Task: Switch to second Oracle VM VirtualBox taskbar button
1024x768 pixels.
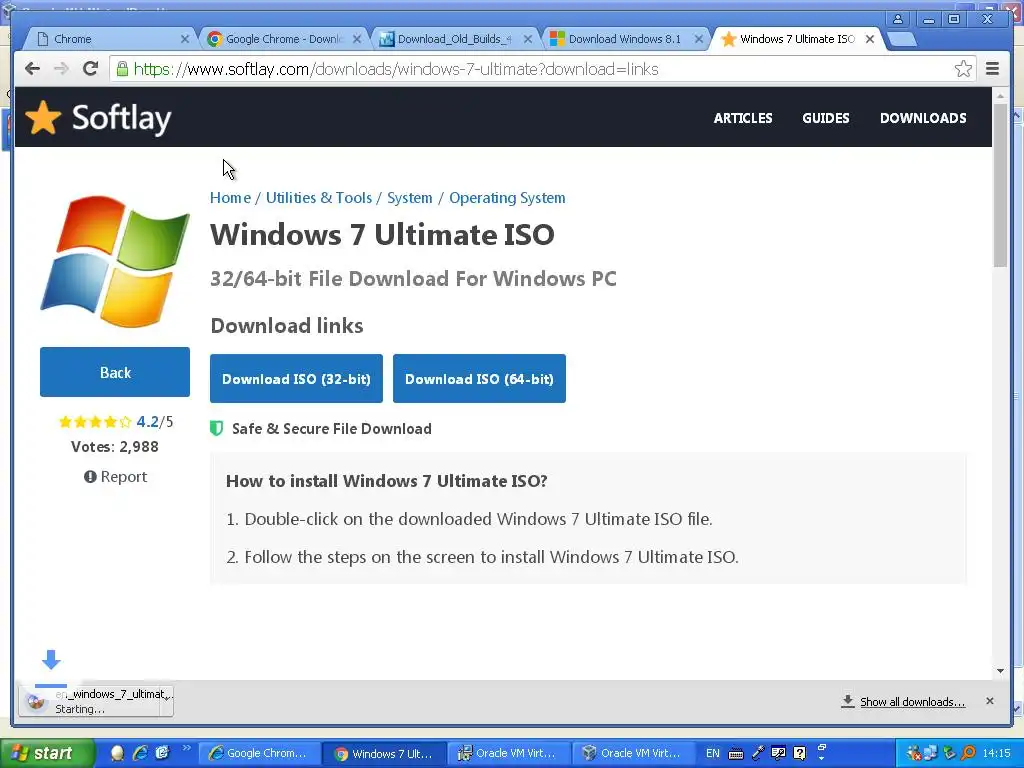Action: [x=633, y=754]
